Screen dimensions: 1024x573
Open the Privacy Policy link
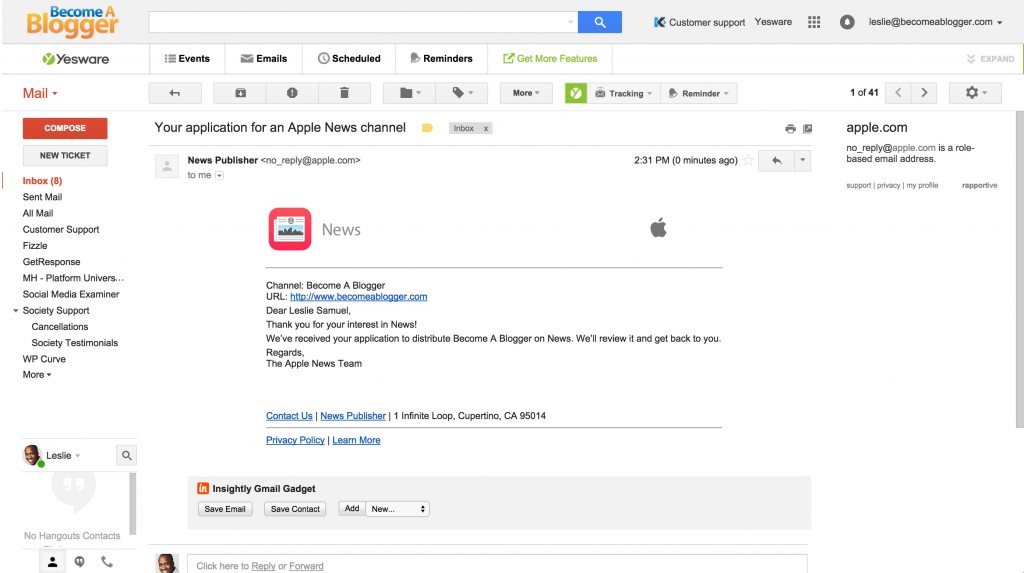295,440
